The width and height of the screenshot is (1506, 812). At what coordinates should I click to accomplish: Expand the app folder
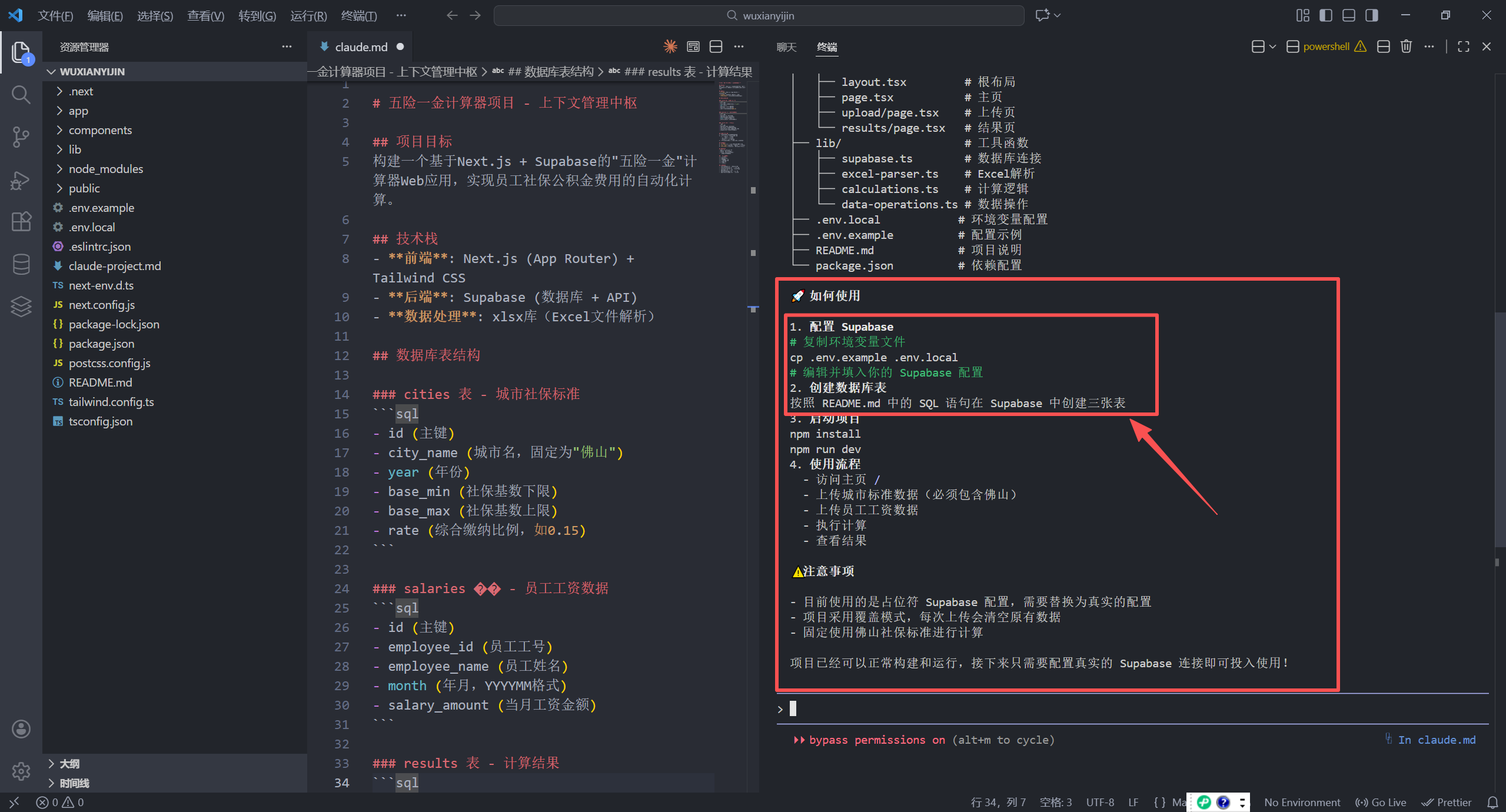pos(175,111)
